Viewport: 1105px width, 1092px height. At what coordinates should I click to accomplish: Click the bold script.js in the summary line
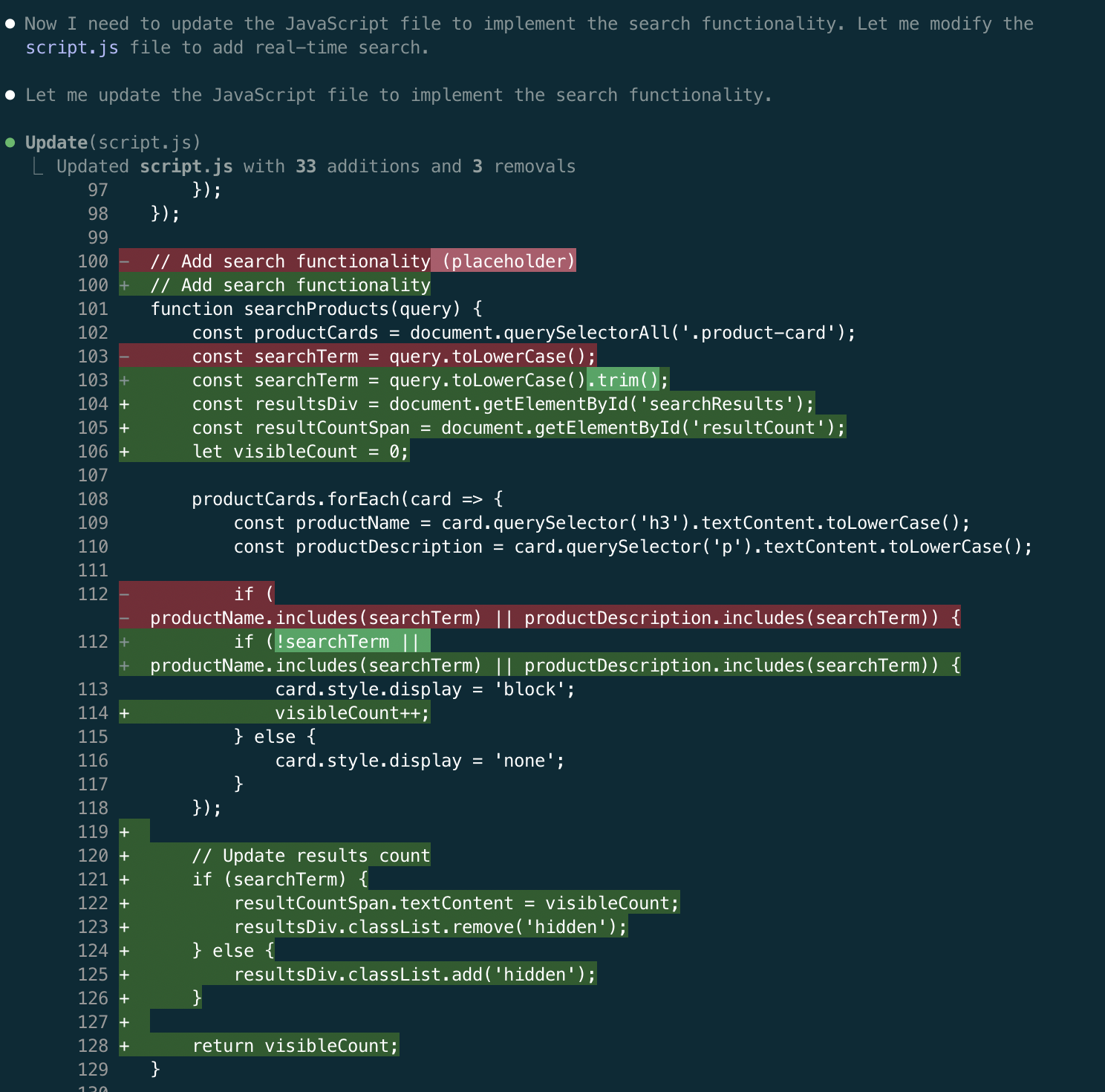pos(186,166)
